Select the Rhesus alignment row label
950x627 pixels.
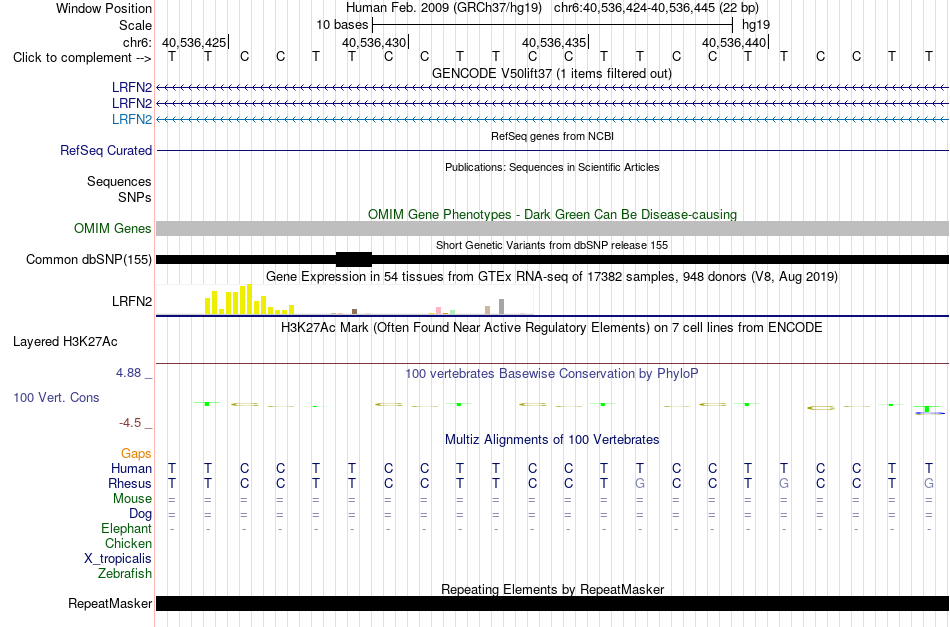tap(130, 483)
